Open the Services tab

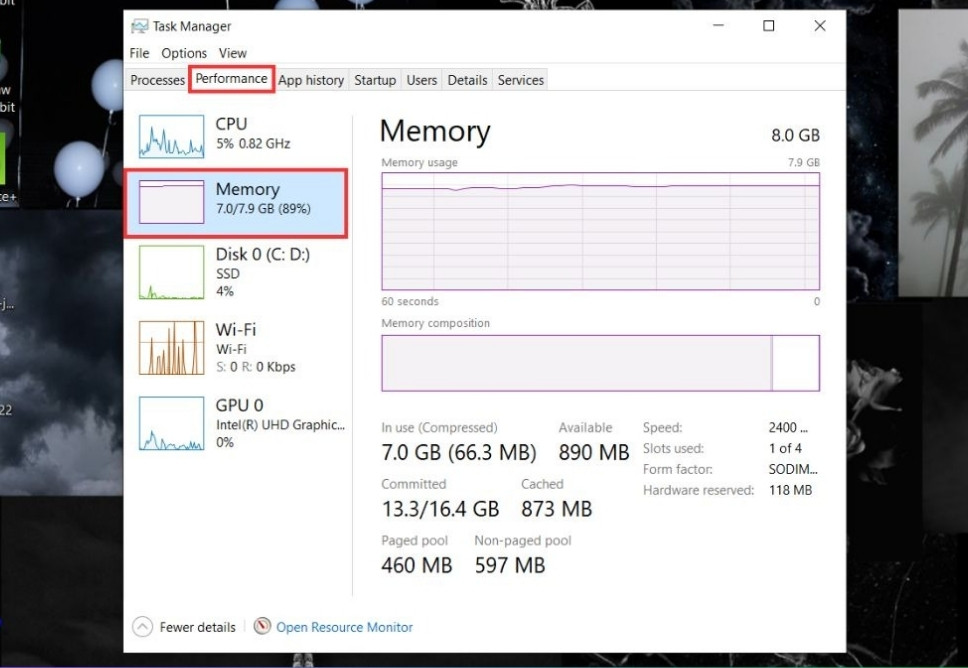pyautogui.click(x=520, y=80)
